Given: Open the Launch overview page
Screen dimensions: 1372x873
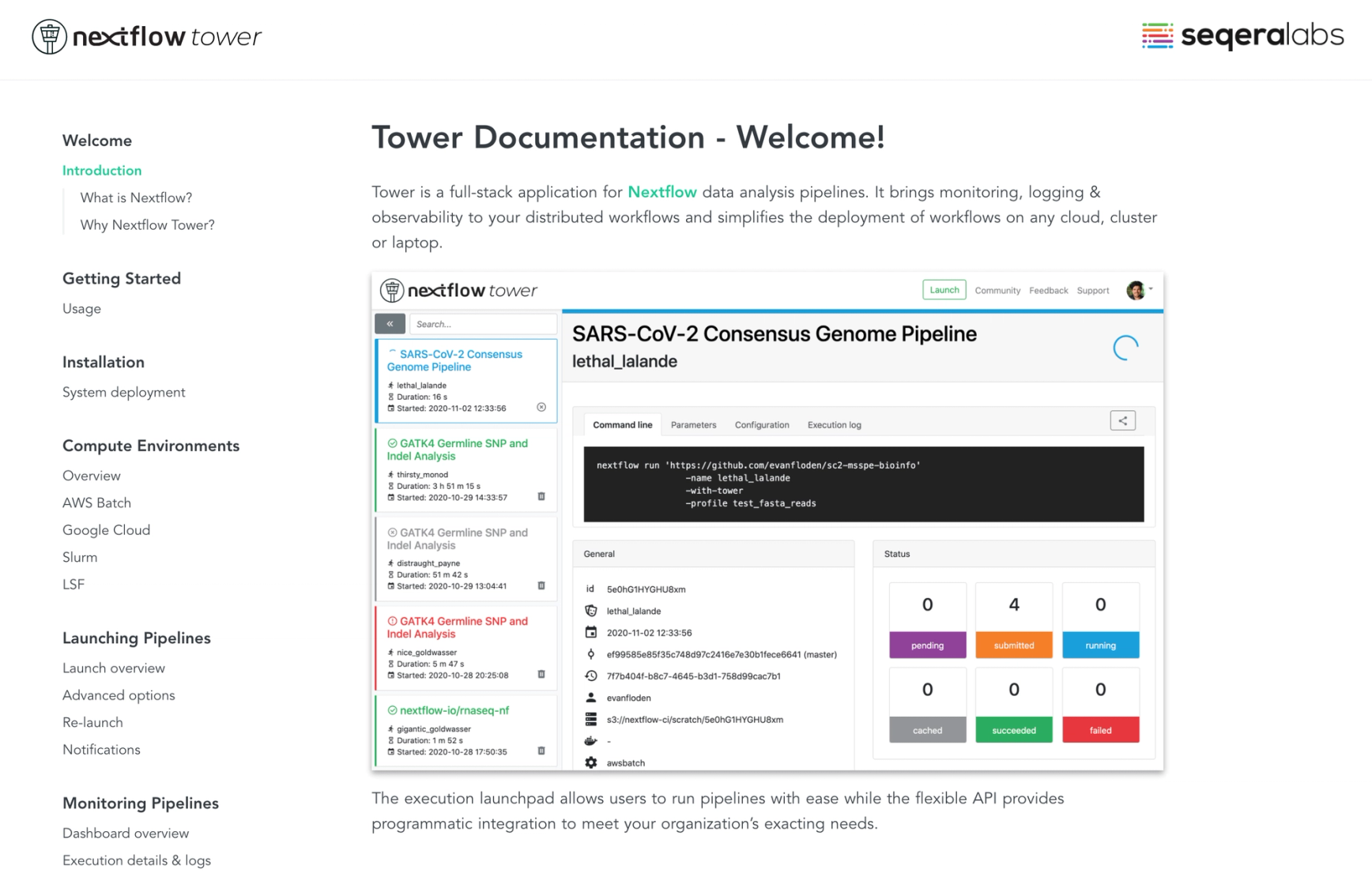Looking at the screenshot, I should click(114, 668).
